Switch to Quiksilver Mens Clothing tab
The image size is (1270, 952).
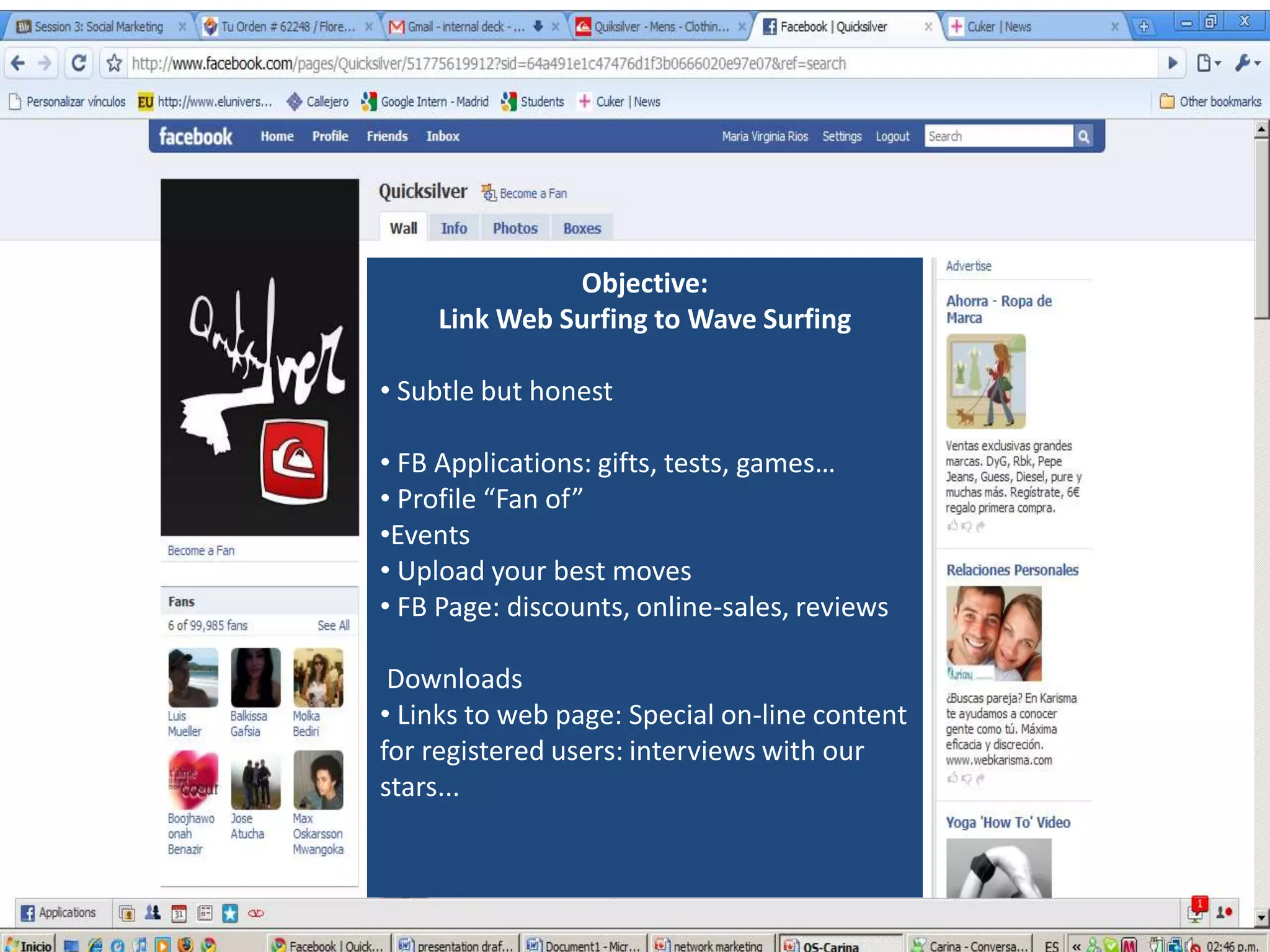660,27
